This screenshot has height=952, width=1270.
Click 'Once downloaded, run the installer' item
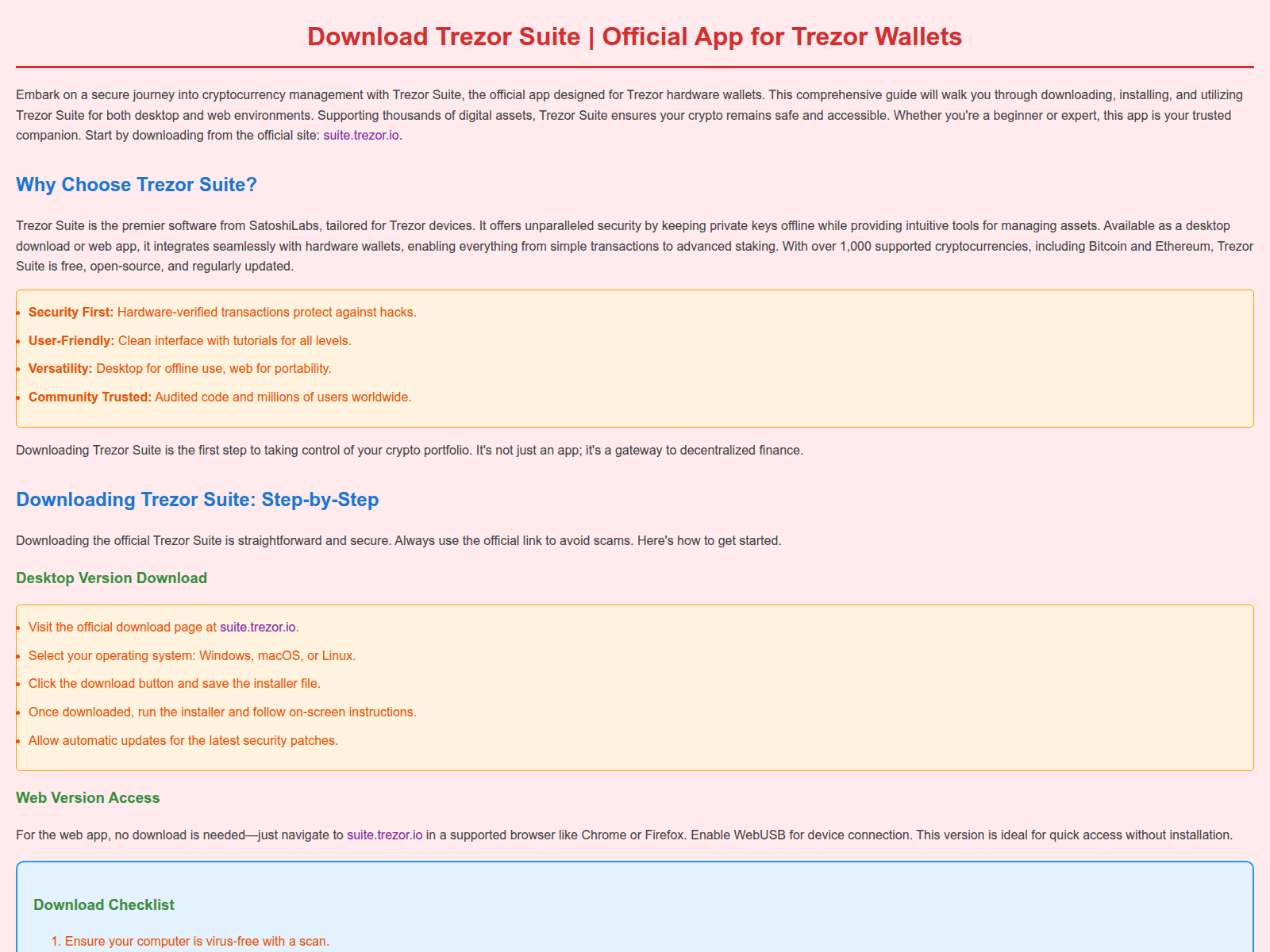click(x=222, y=712)
